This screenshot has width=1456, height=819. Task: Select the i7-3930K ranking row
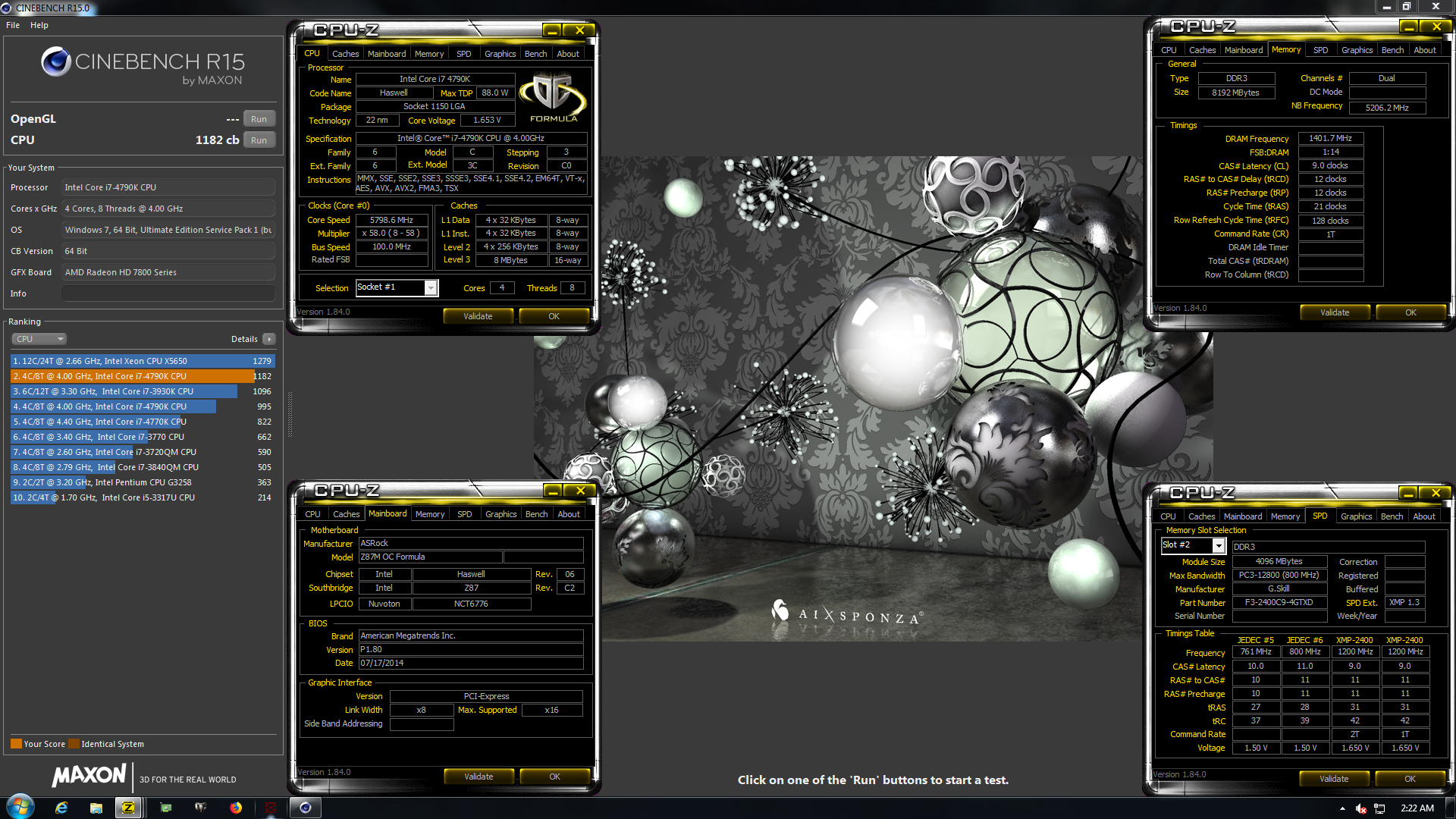coord(143,391)
